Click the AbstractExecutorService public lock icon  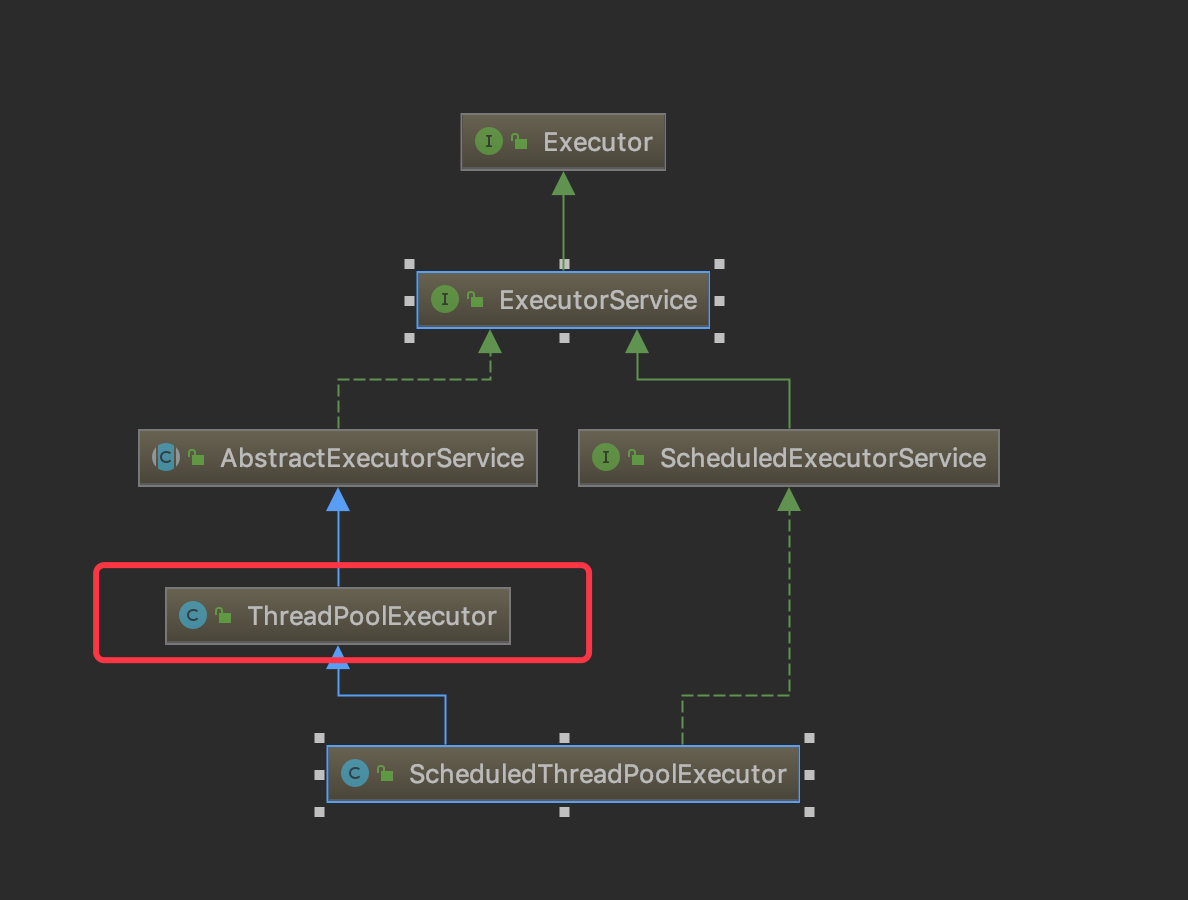pyautogui.click(x=197, y=457)
